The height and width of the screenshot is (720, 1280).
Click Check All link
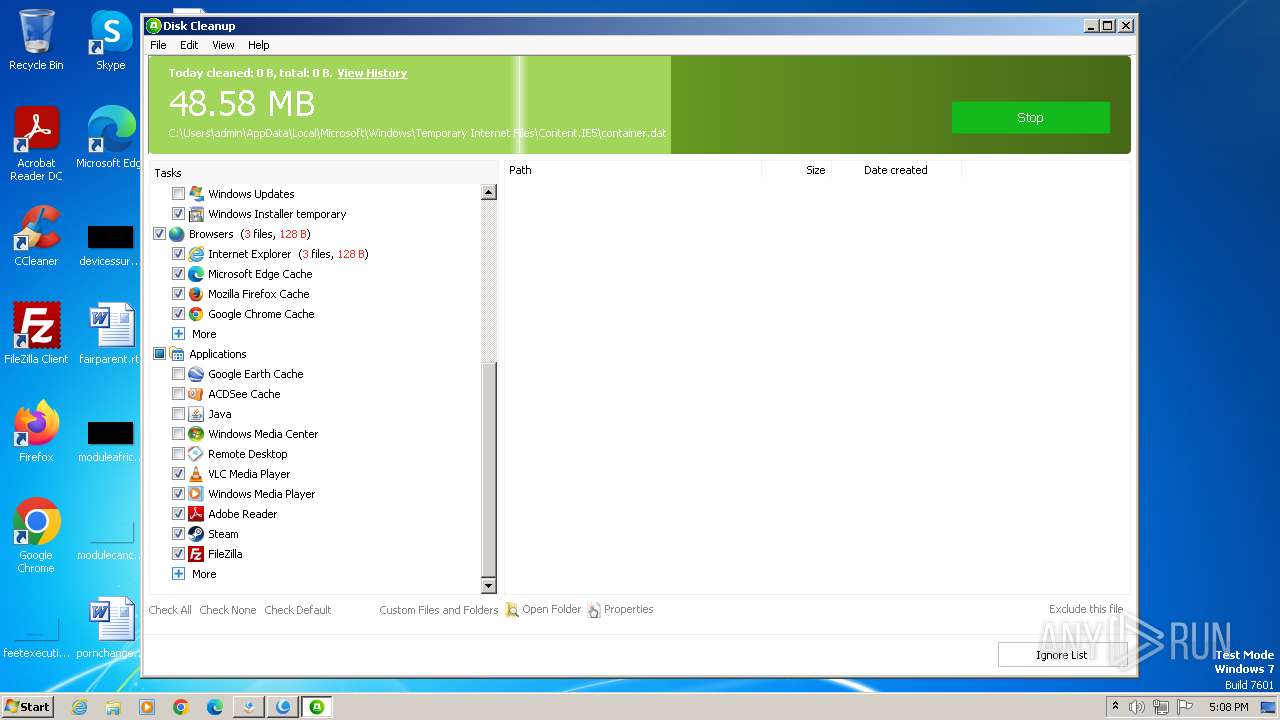(170, 610)
